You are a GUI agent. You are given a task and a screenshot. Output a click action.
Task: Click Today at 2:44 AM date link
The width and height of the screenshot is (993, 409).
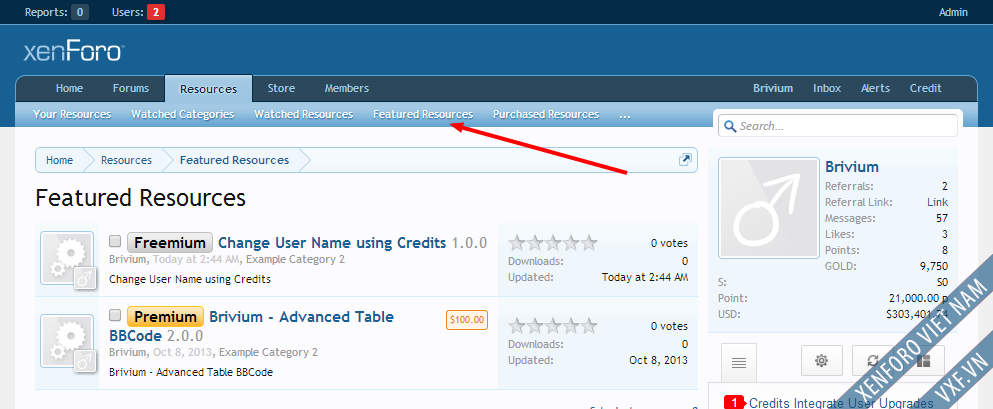click(x=198, y=260)
